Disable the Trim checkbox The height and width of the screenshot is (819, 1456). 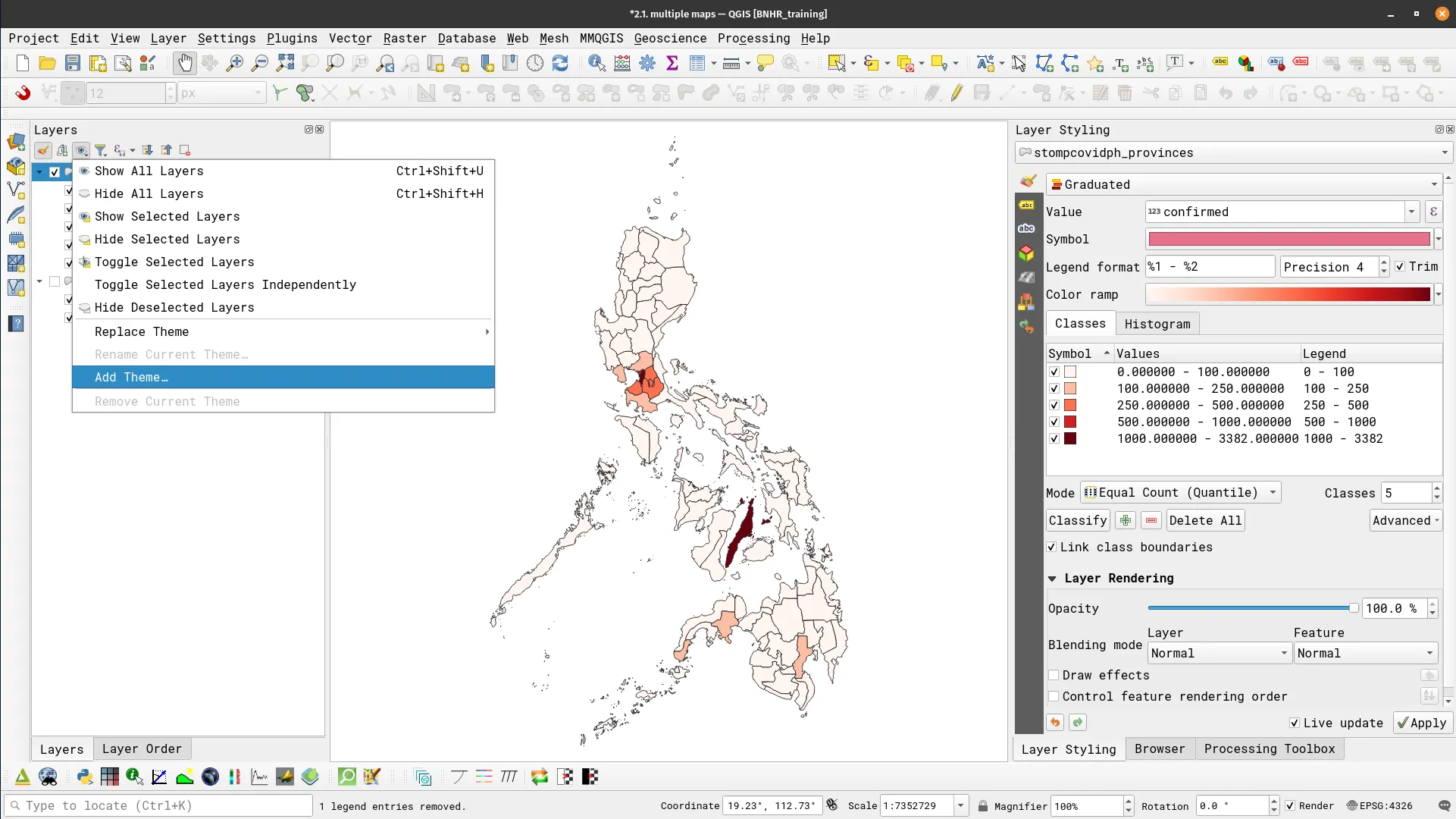(x=1401, y=266)
